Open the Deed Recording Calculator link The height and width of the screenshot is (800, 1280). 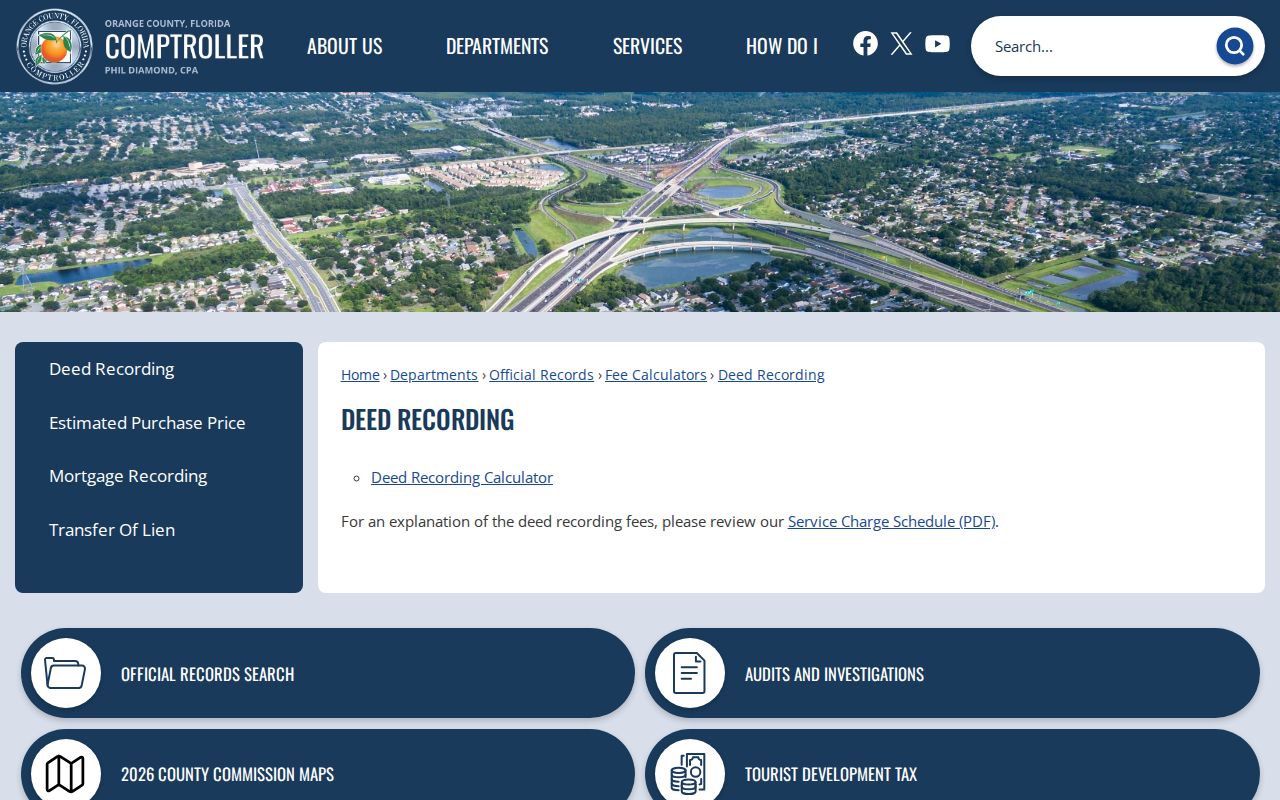tap(462, 478)
